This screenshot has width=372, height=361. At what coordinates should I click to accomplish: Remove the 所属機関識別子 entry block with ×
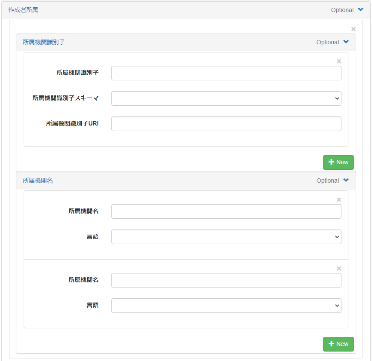point(339,61)
